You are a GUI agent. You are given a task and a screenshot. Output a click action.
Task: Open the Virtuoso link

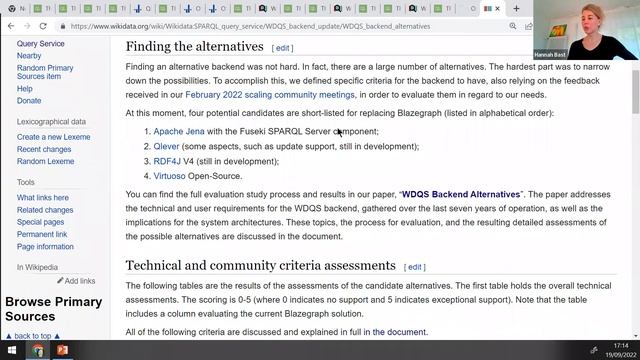169,176
